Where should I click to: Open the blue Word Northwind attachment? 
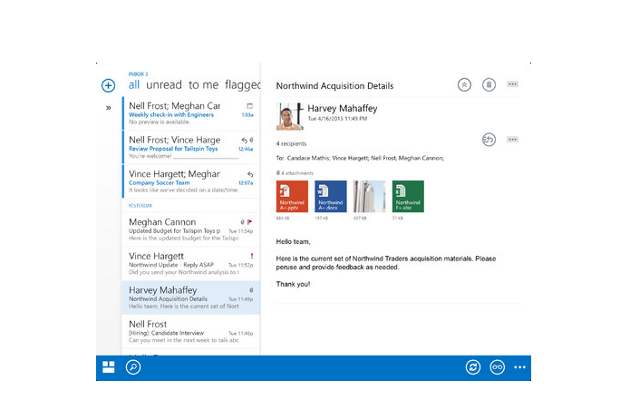[331, 196]
